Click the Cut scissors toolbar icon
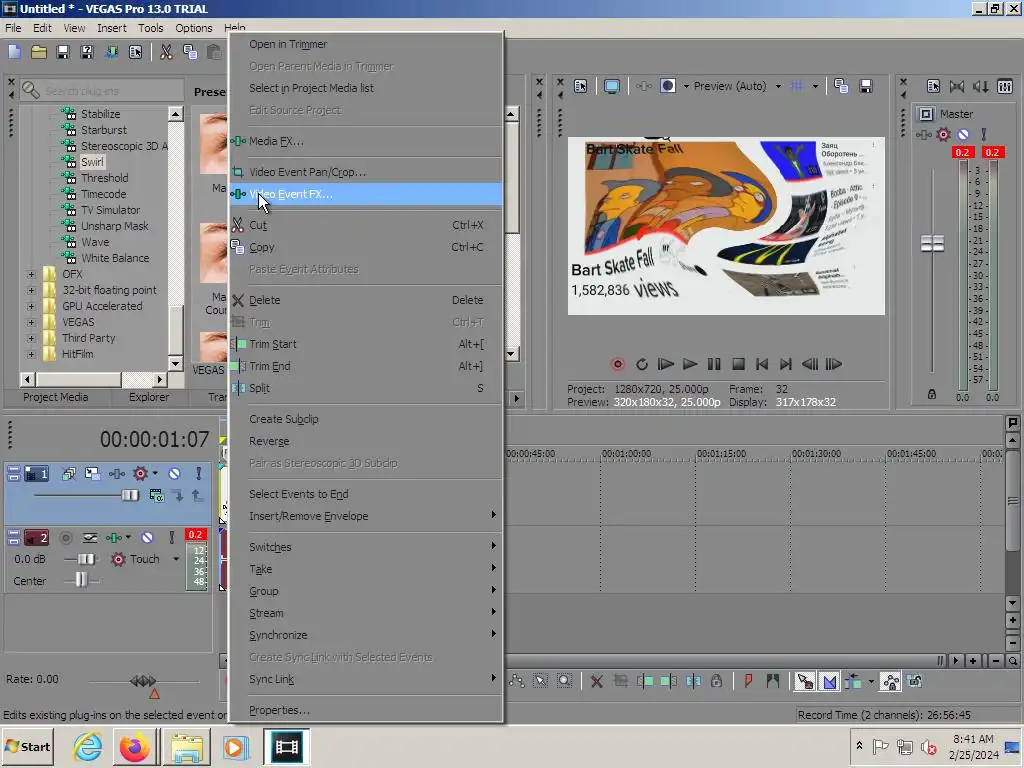The height and width of the screenshot is (768, 1024). [167, 52]
